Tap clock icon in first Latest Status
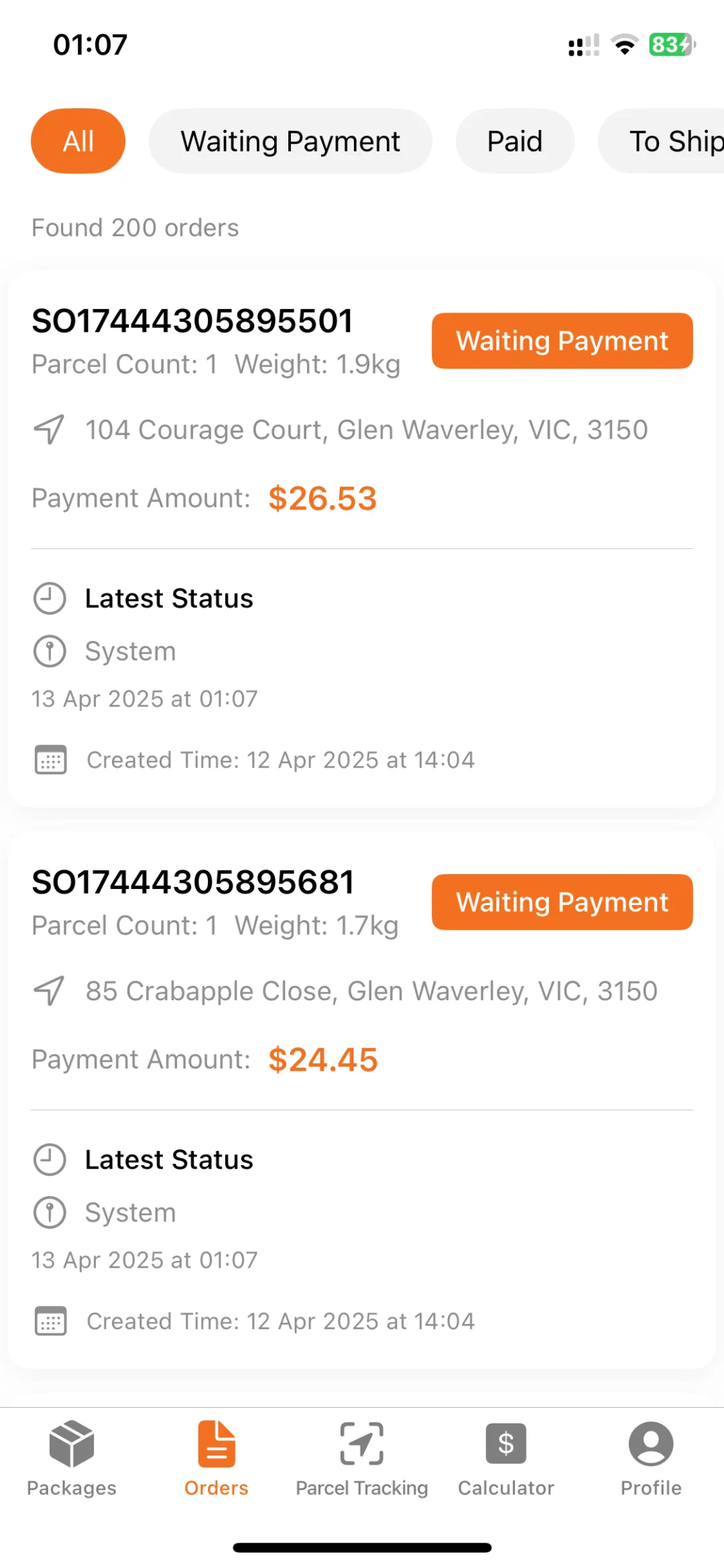Screen dimensions: 724x1568 point(50,599)
